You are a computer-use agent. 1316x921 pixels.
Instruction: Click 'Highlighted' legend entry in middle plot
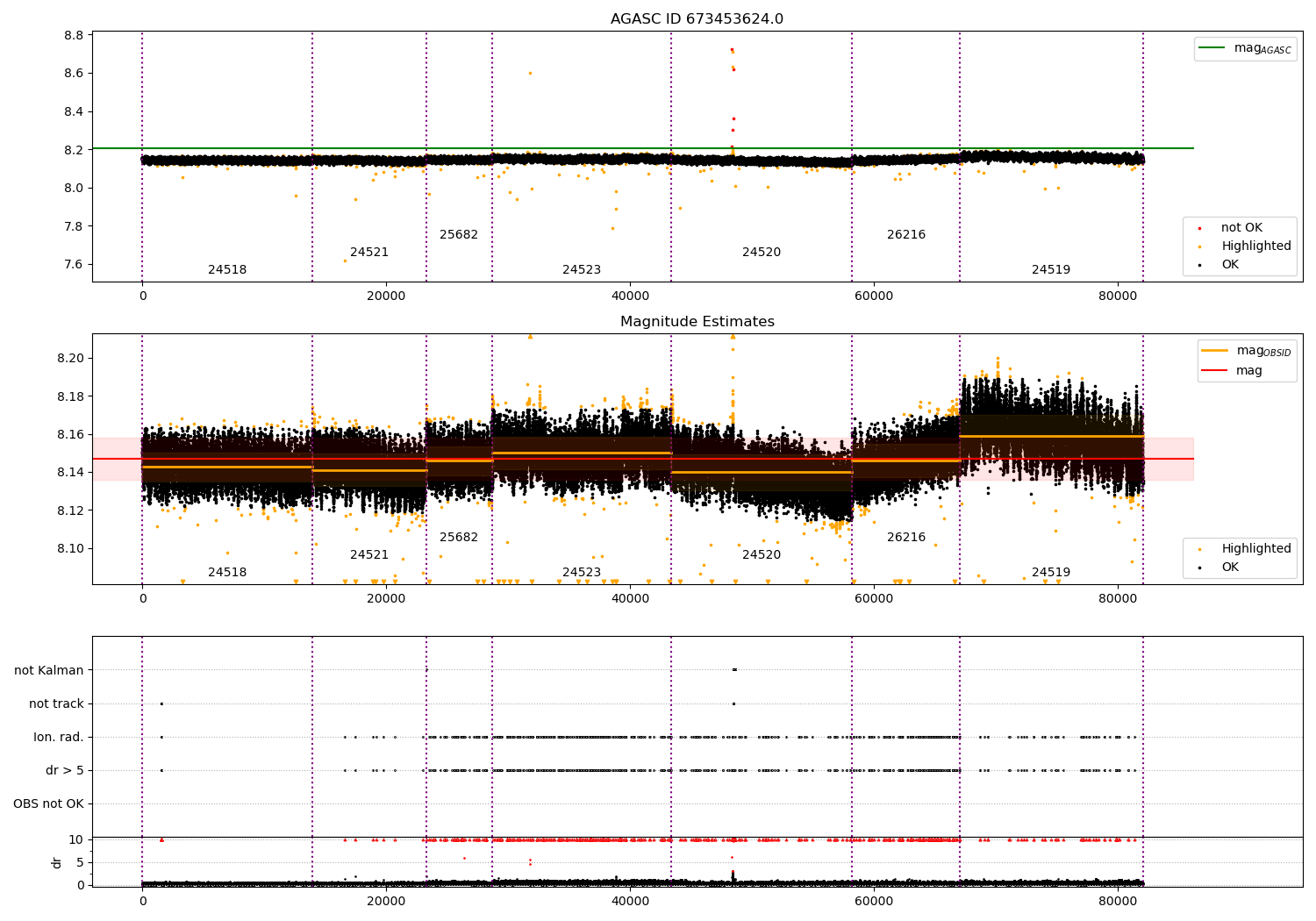point(1244,549)
